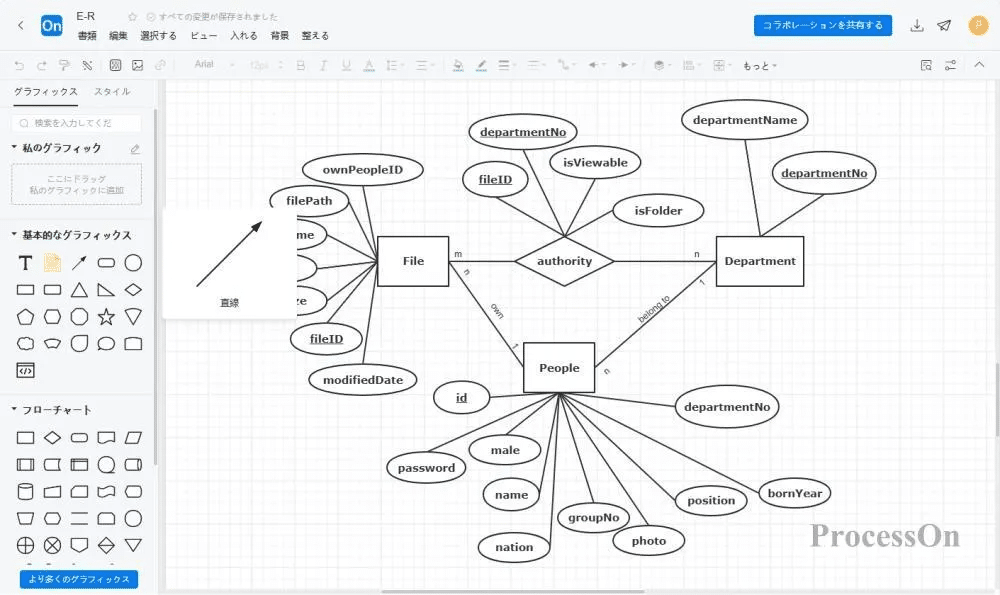Toggle underline formatting
This screenshot has height=595, width=1000.
[x=347, y=64]
